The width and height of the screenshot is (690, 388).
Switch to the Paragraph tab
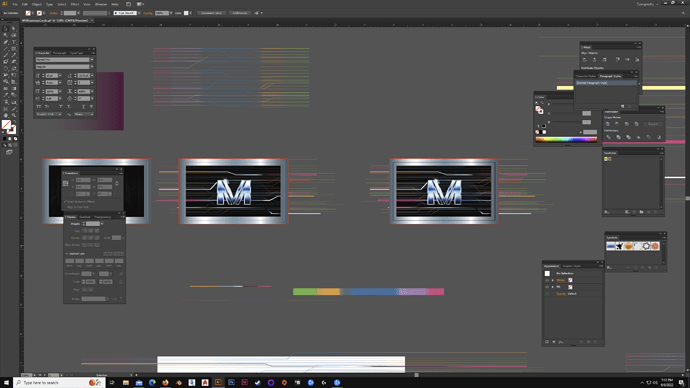[59, 53]
